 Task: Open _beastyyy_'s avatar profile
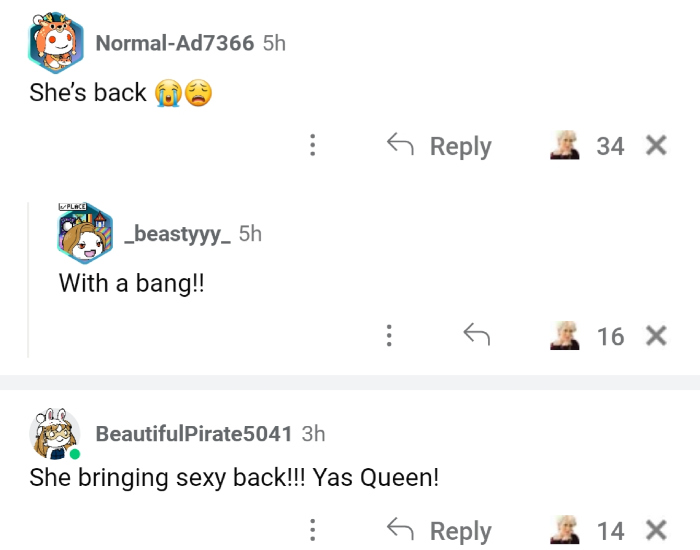[x=85, y=236]
